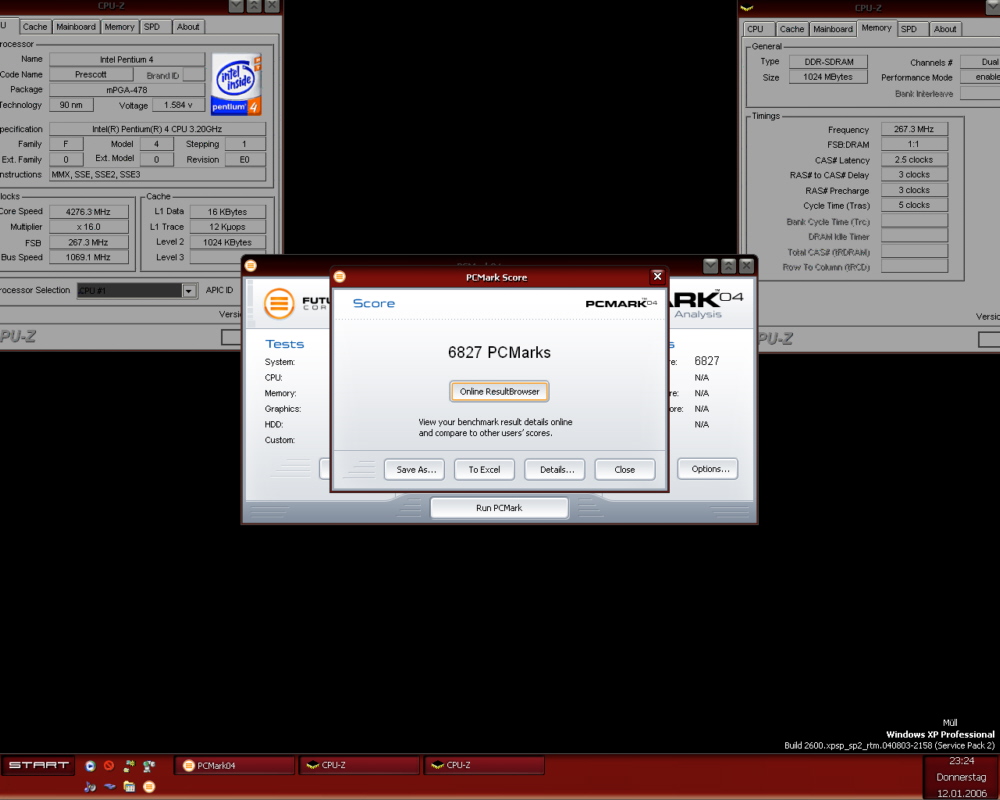Open the folder quick launch icon
The height and width of the screenshot is (800, 1000).
click(129, 787)
